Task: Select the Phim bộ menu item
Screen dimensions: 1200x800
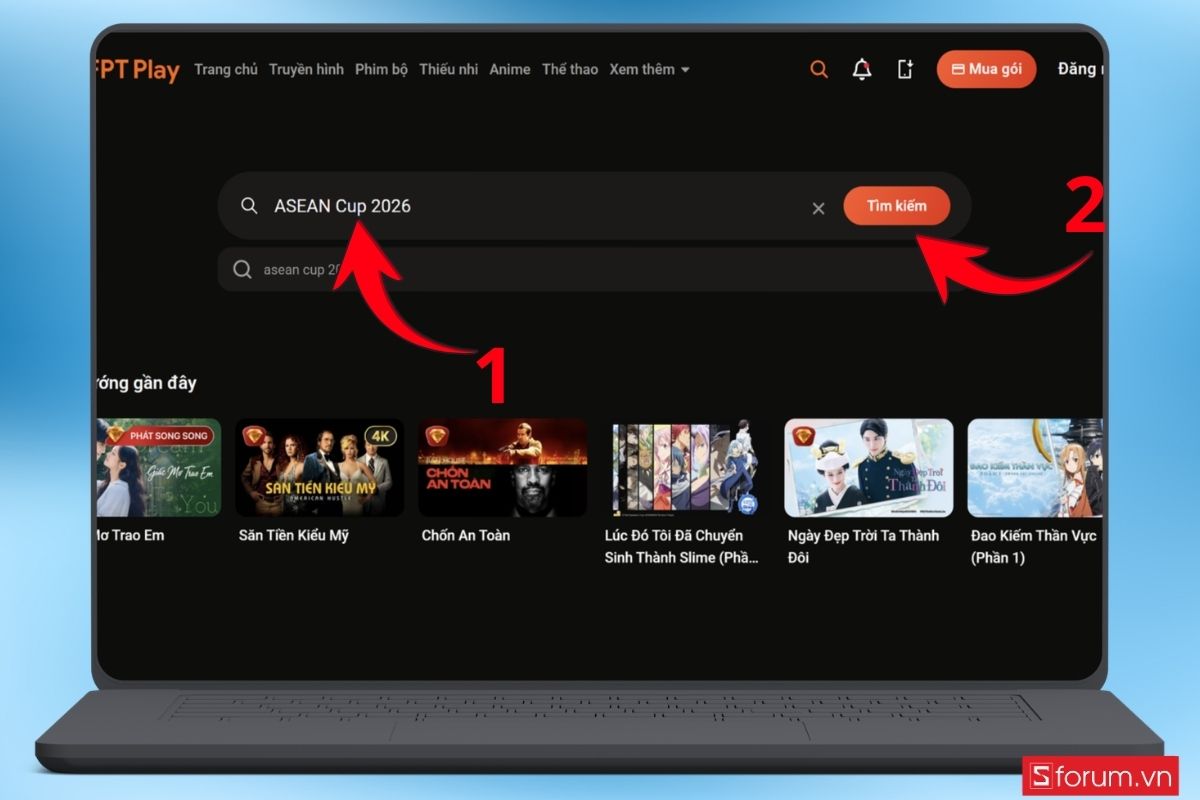Action: tap(381, 70)
